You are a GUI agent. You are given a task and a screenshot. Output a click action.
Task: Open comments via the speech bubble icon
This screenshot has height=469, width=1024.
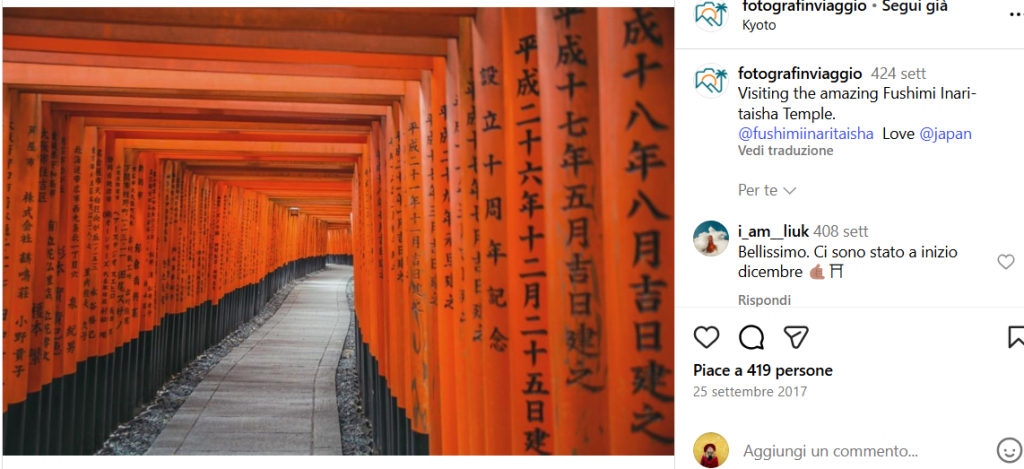pos(751,337)
